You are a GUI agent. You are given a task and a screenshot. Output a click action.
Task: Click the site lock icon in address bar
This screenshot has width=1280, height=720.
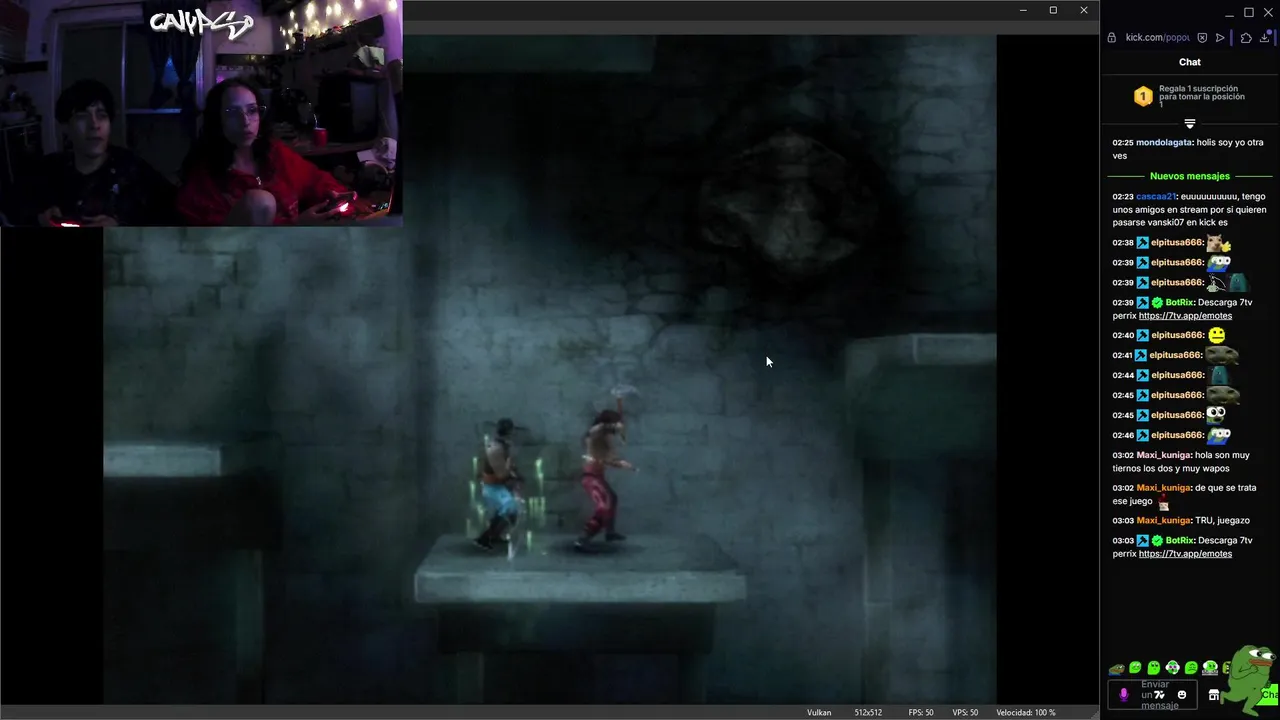tap(1112, 38)
